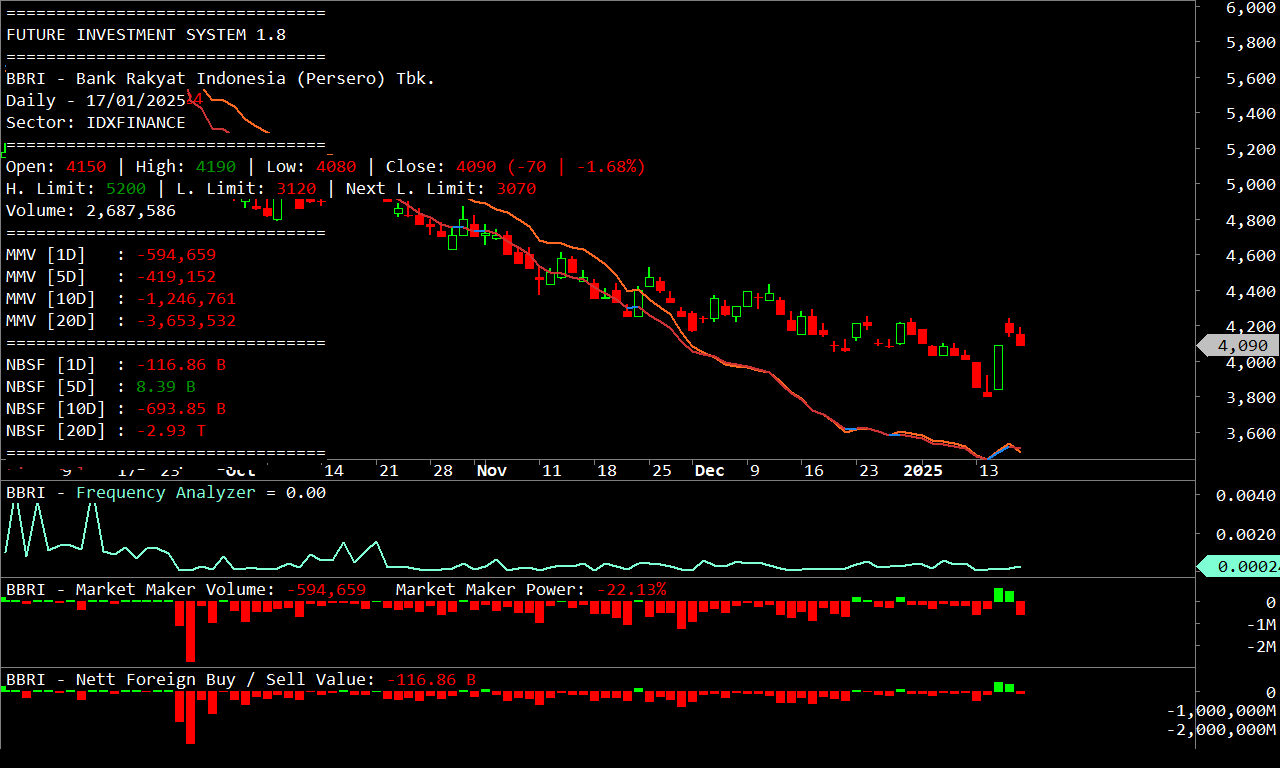Click the 0.0040 frequency axis label
This screenshot has height=768, width=1280.
(x=1246, y=496)
